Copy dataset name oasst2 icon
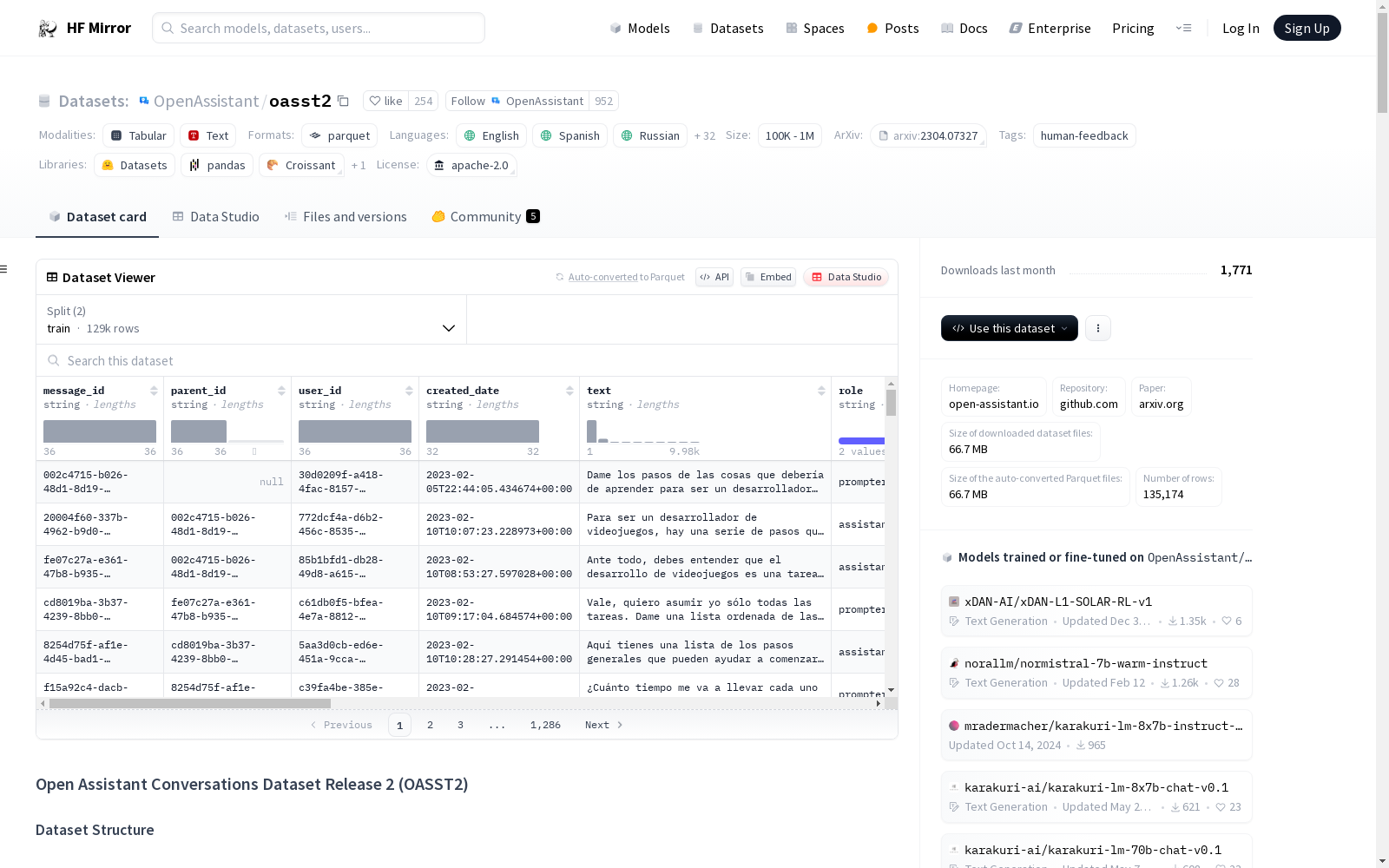The image size is (1389, 868). tap(343, 101)
